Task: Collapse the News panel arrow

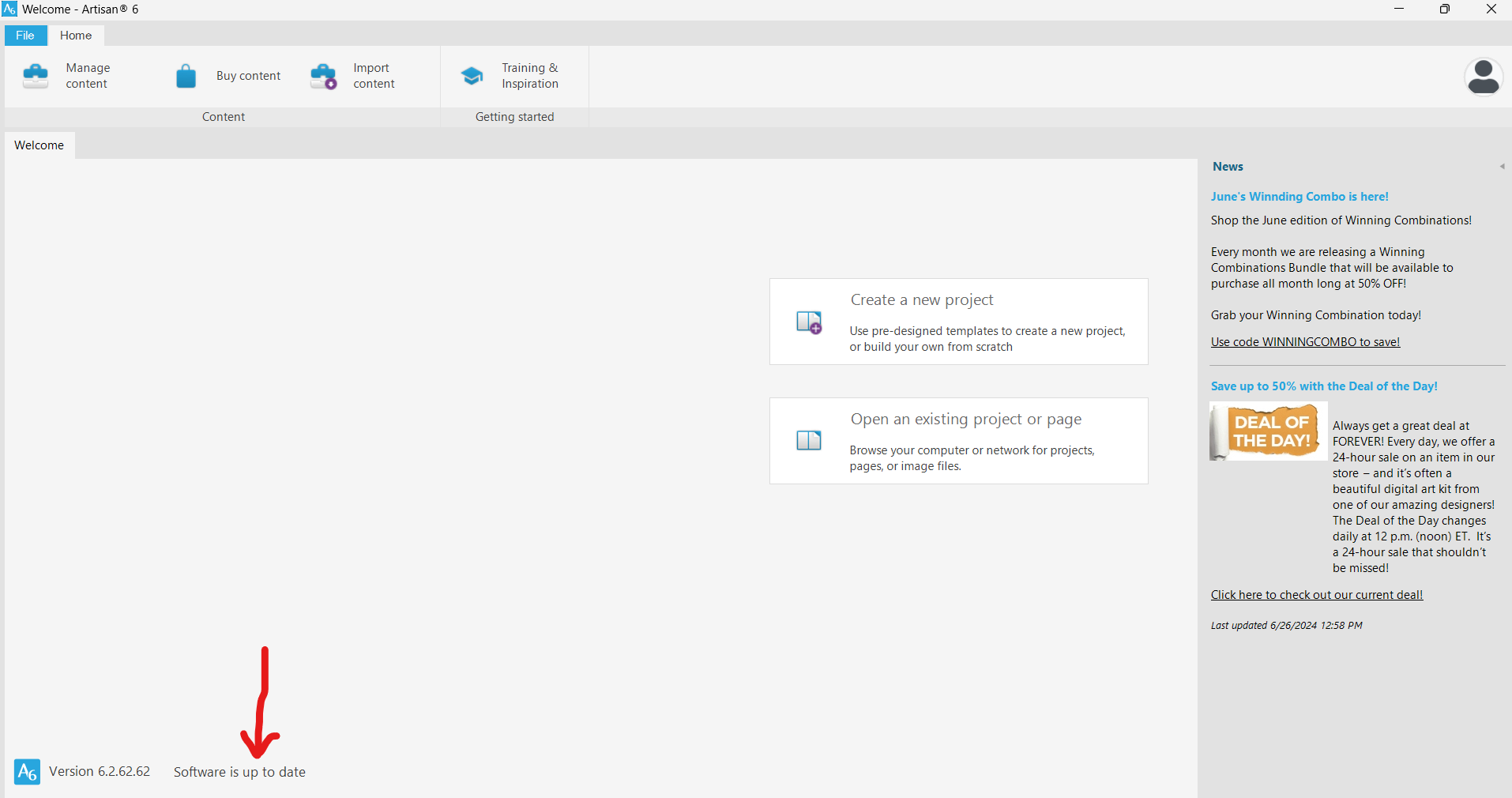Action: pos(1502,167)
